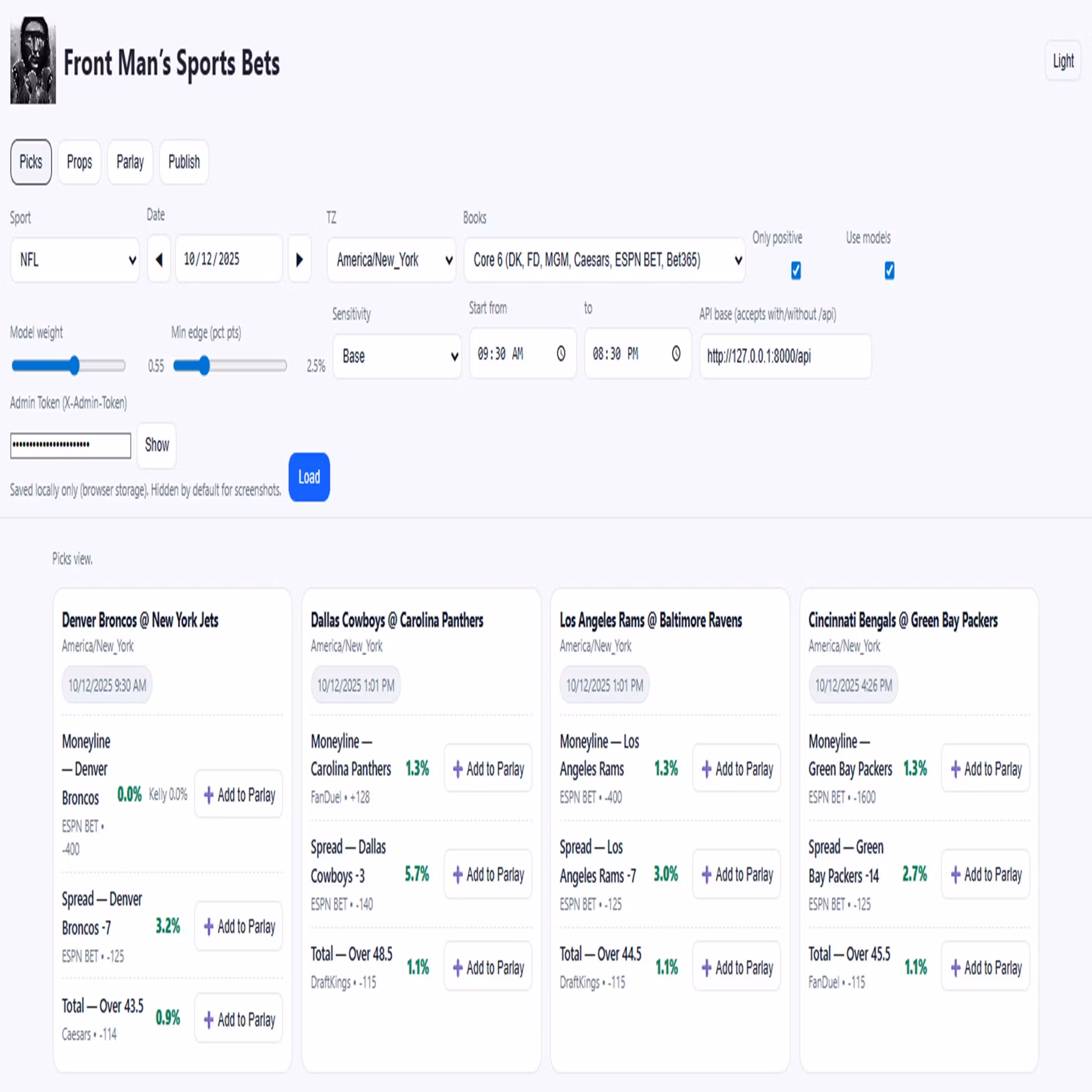1092x1092 pixels.
Task: Click the end time clock icon
Action: (676, 354)
